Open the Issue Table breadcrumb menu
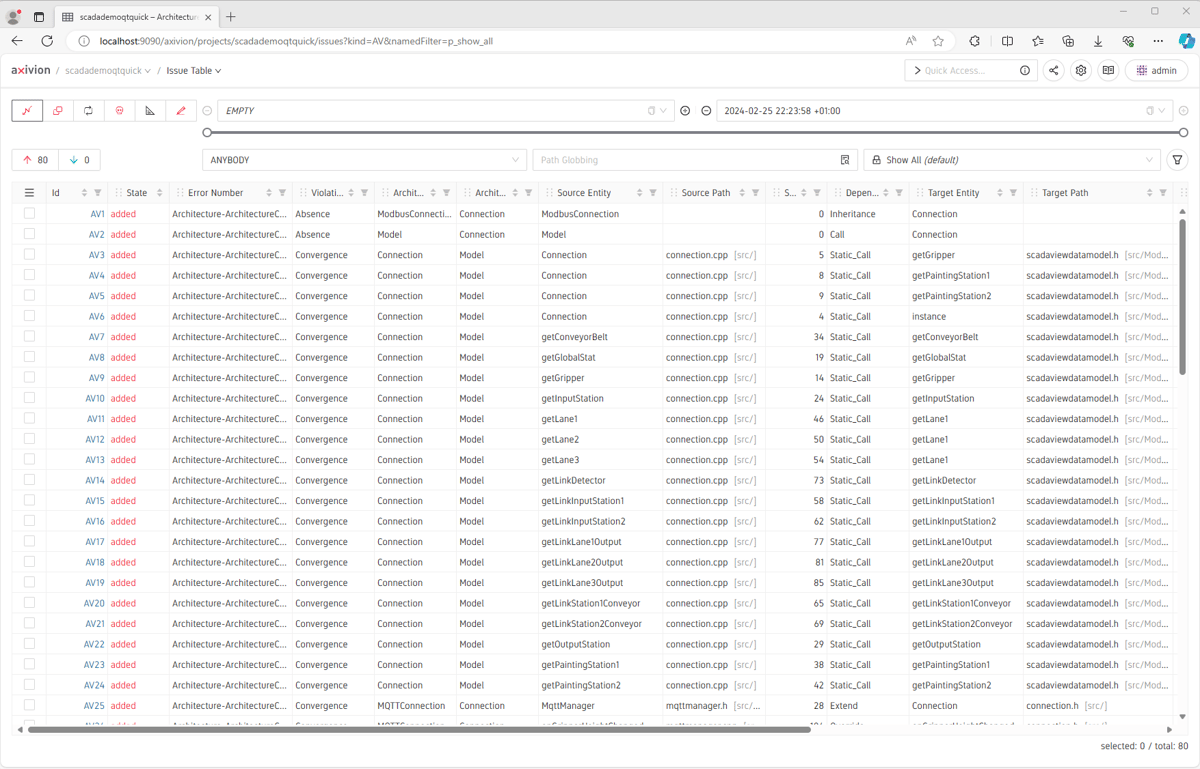This screenshot has width=1200, height=769. pos(194,71)
